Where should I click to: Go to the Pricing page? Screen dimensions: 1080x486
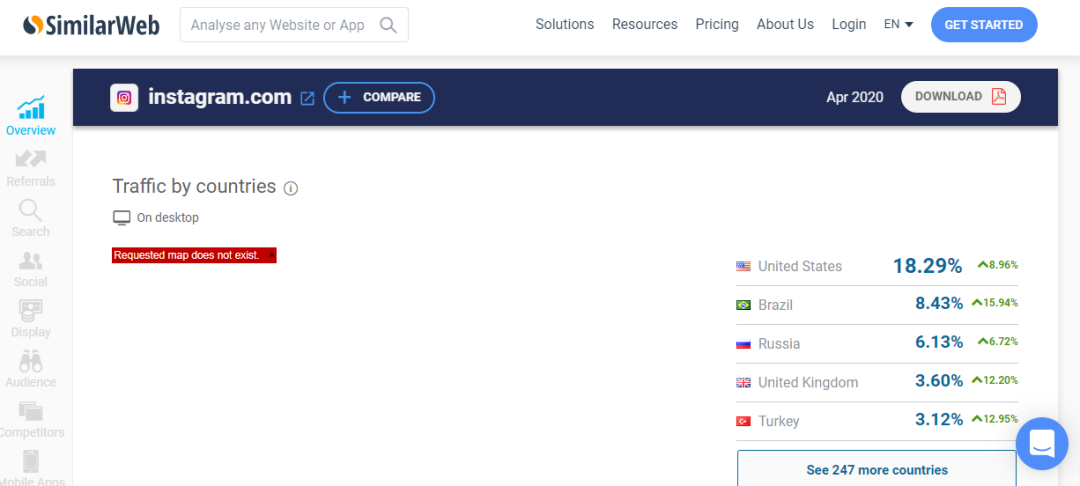717,24
